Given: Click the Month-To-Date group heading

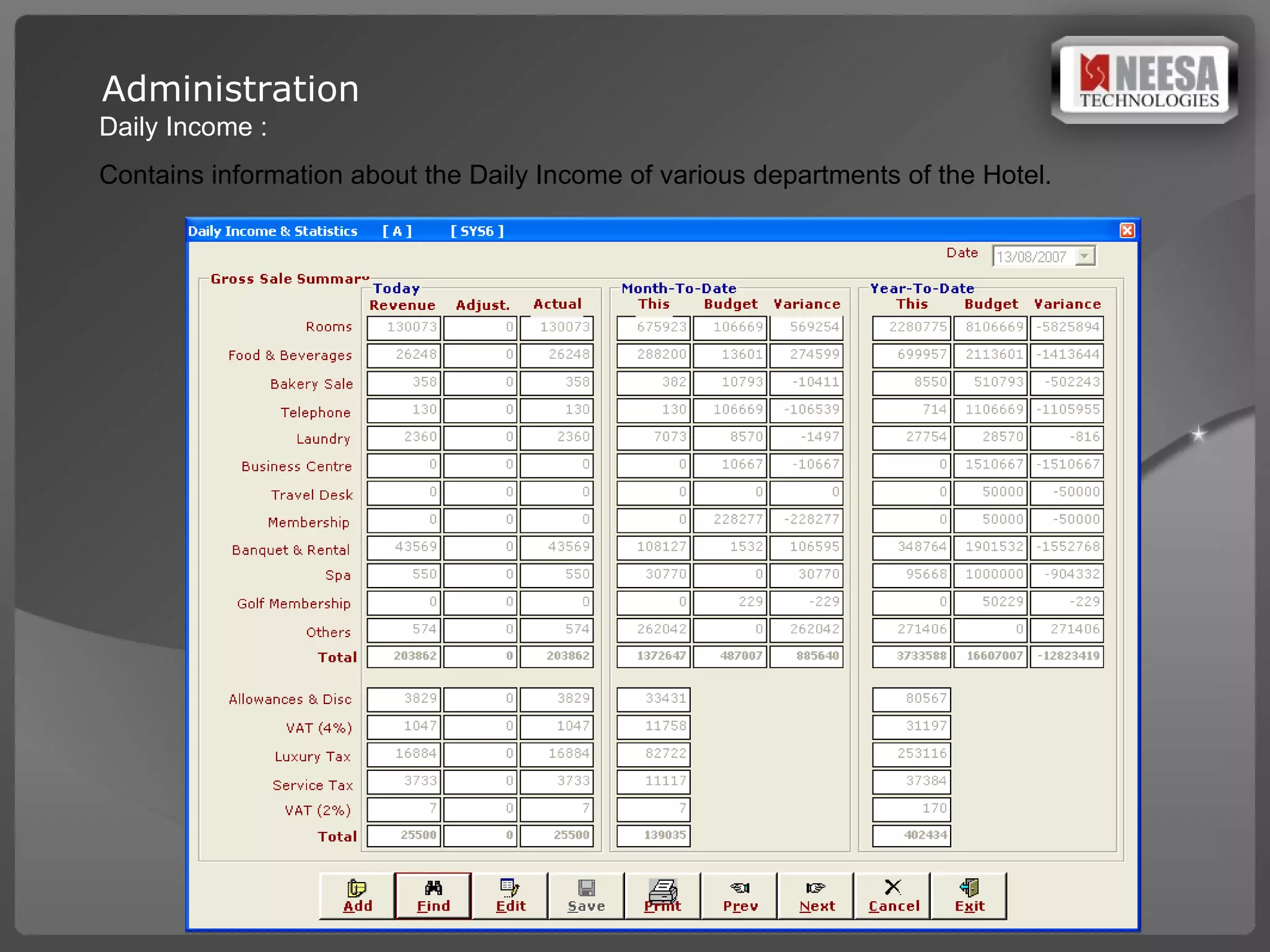Looking at the screenshot, I should (679, 288).
